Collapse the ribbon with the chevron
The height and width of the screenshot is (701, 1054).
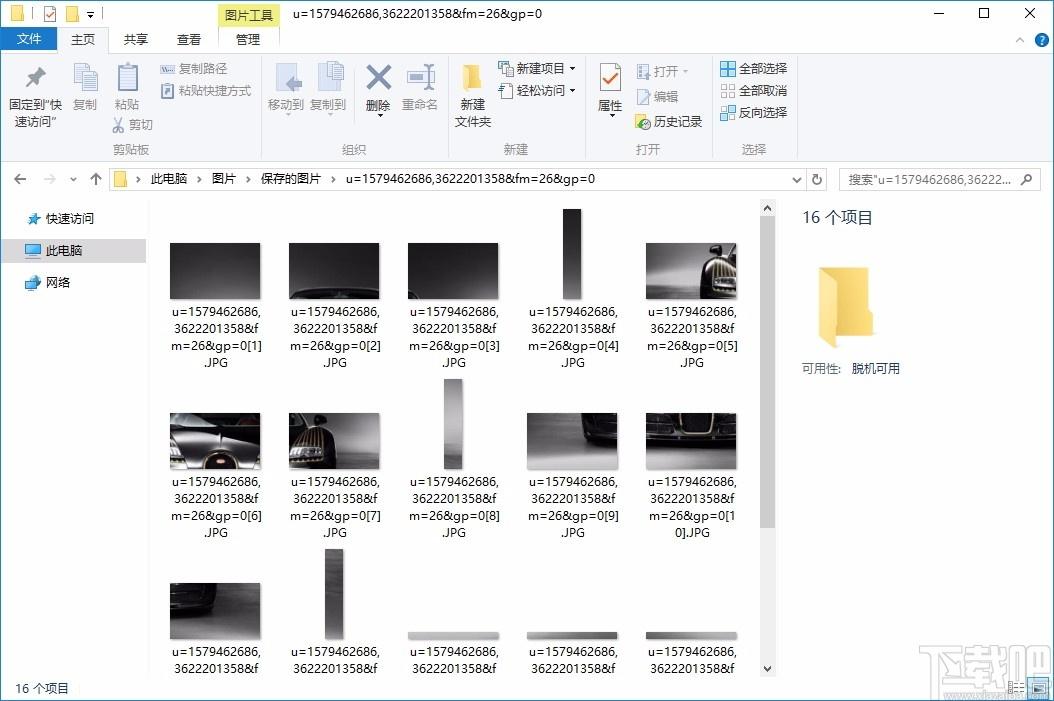1020,40
